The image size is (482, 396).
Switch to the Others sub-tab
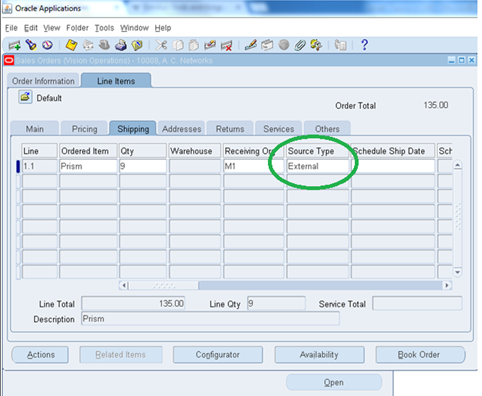pyautogui.click(x=327, y=129)
